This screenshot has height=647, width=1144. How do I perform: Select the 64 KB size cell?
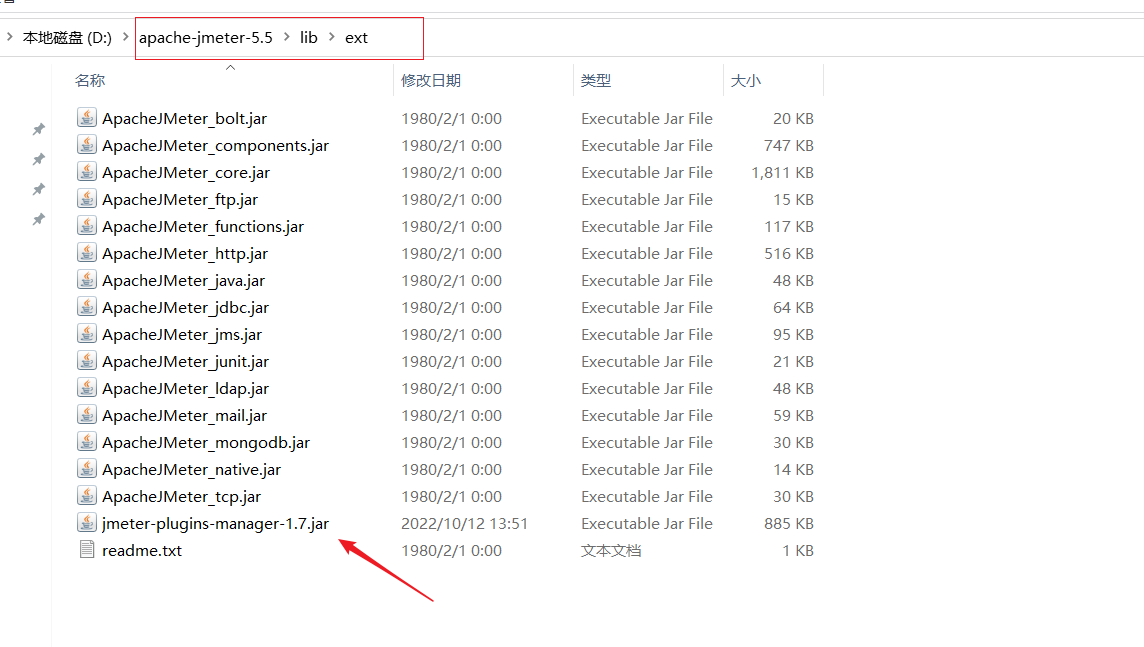[x=793, y=307]
